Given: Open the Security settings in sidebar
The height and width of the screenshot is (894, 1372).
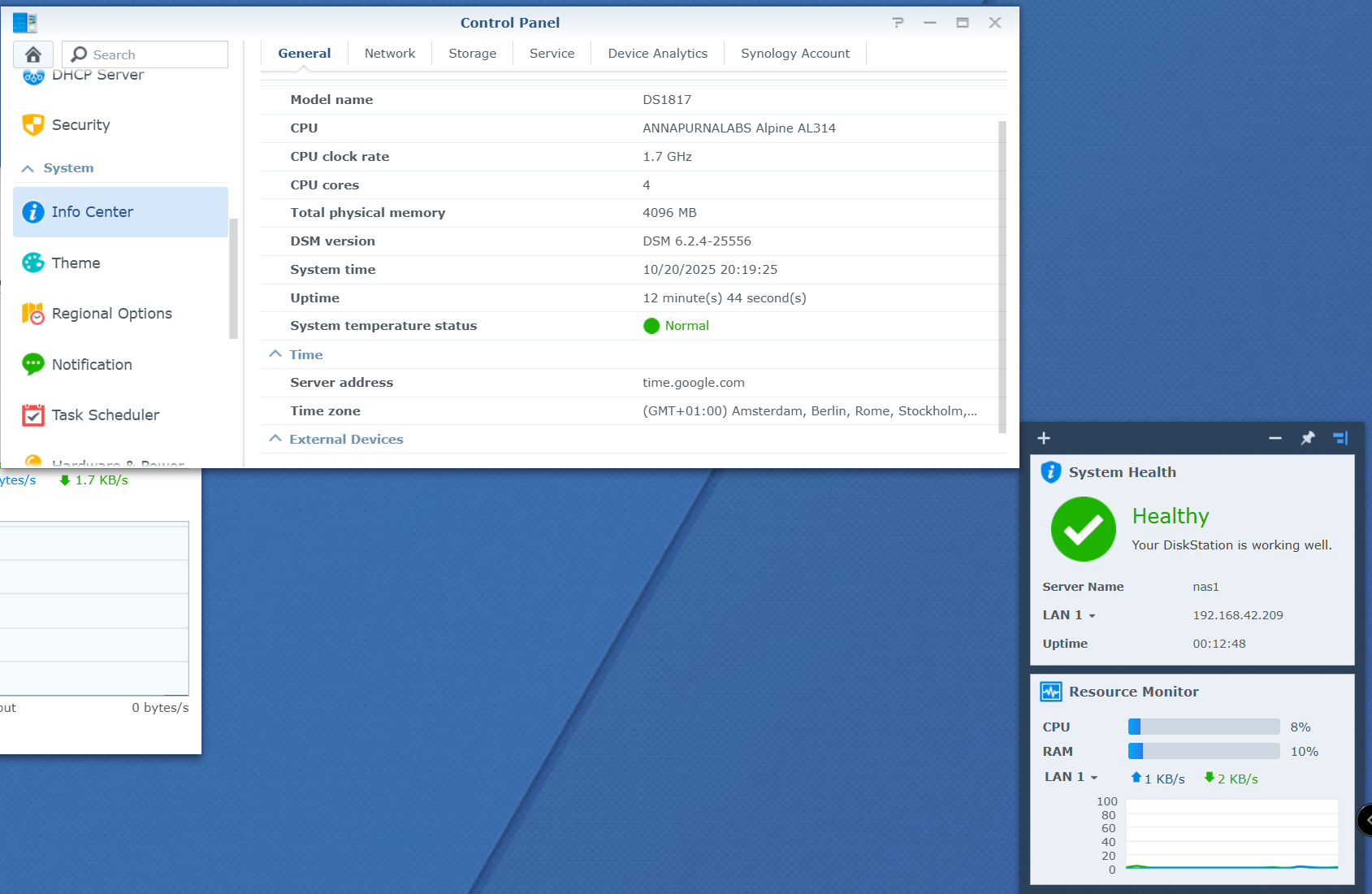Looking at the screenshot, I should (x=80, y=125).
